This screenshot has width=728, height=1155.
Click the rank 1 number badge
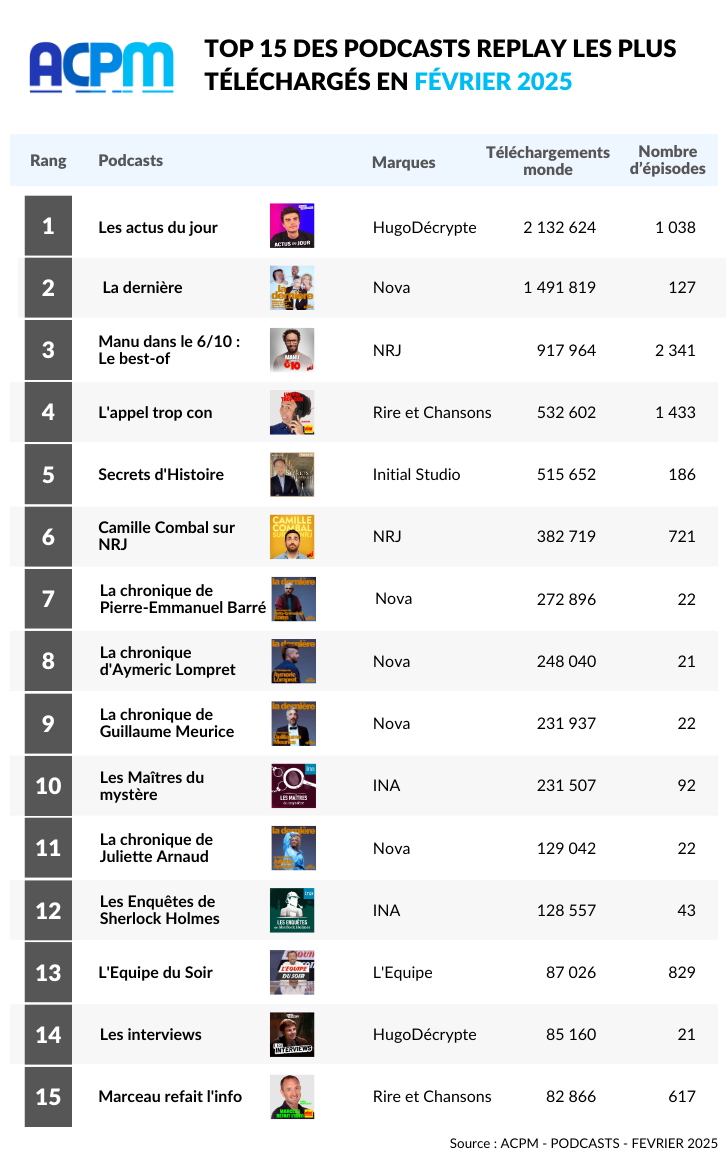tap(48, 226)
